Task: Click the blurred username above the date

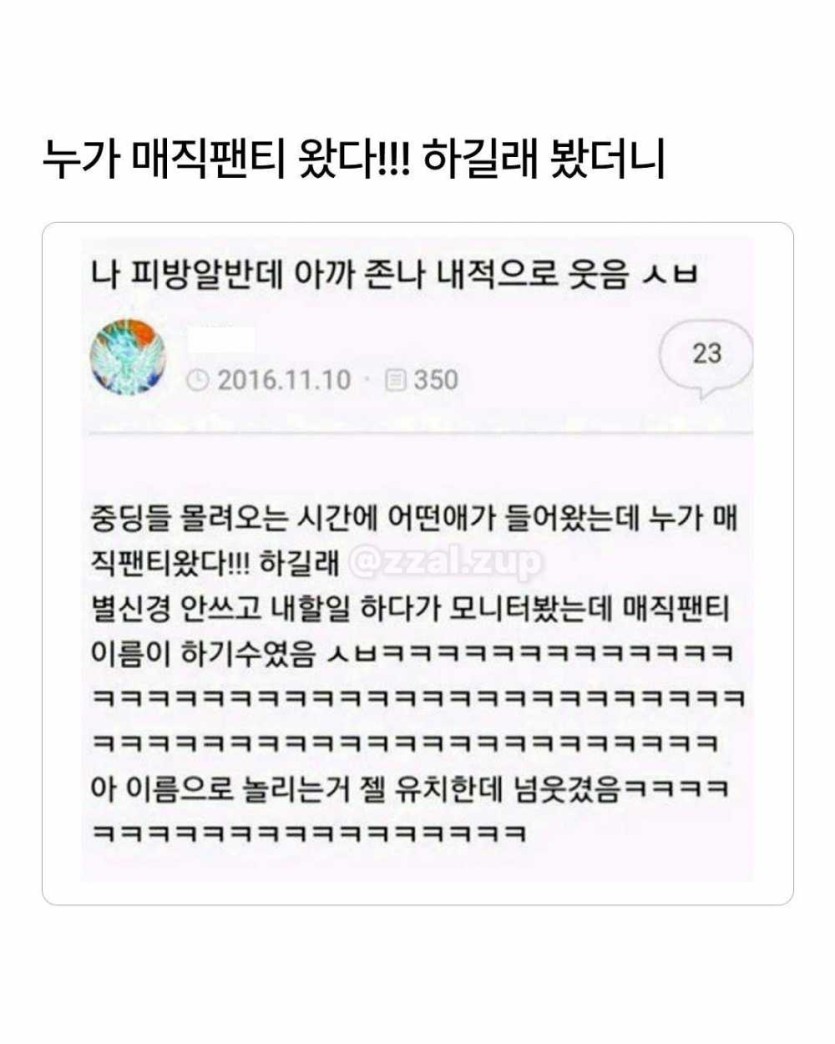Action: (221, 340)
